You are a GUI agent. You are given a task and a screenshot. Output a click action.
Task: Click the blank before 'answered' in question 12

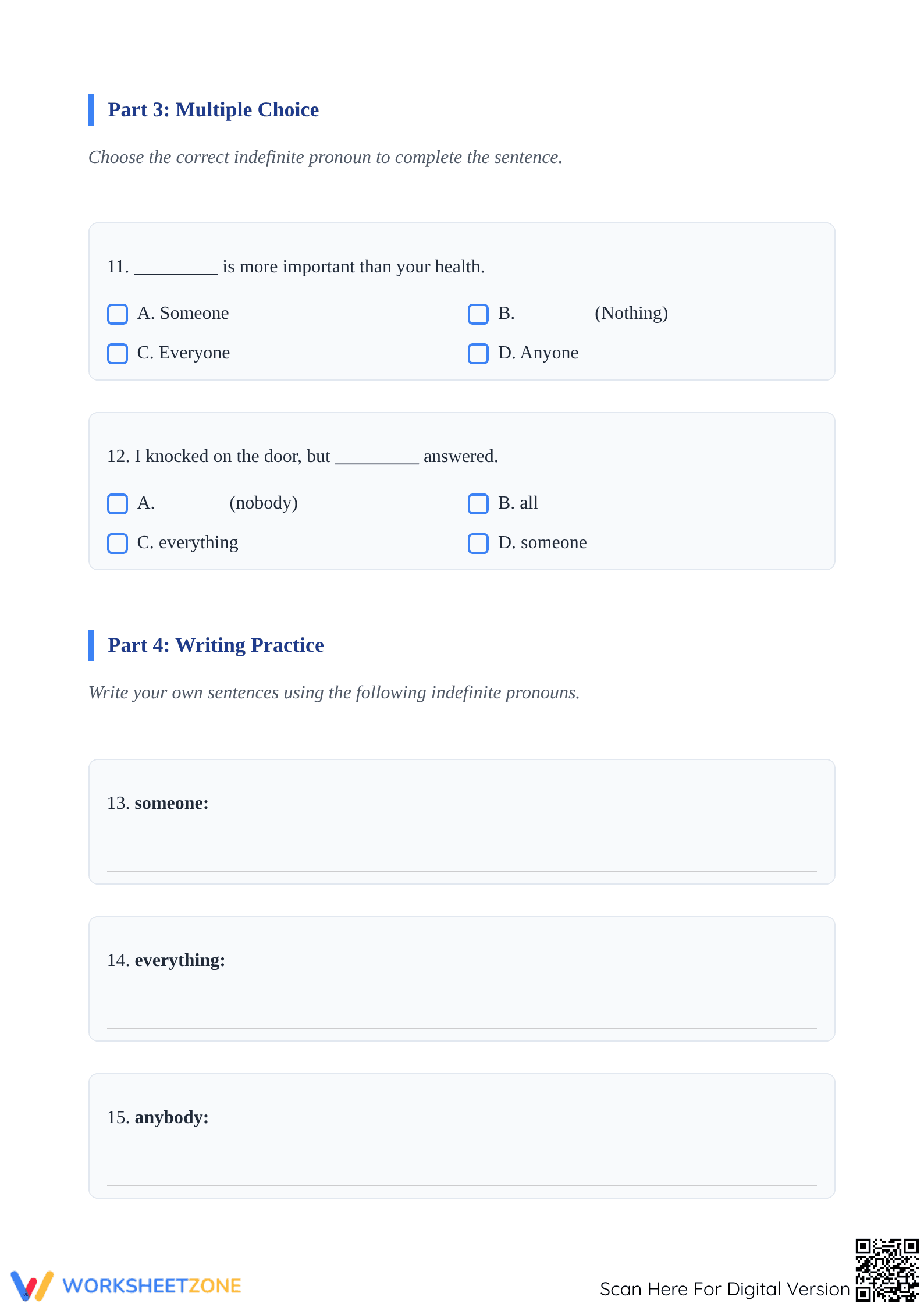[377, 459]
